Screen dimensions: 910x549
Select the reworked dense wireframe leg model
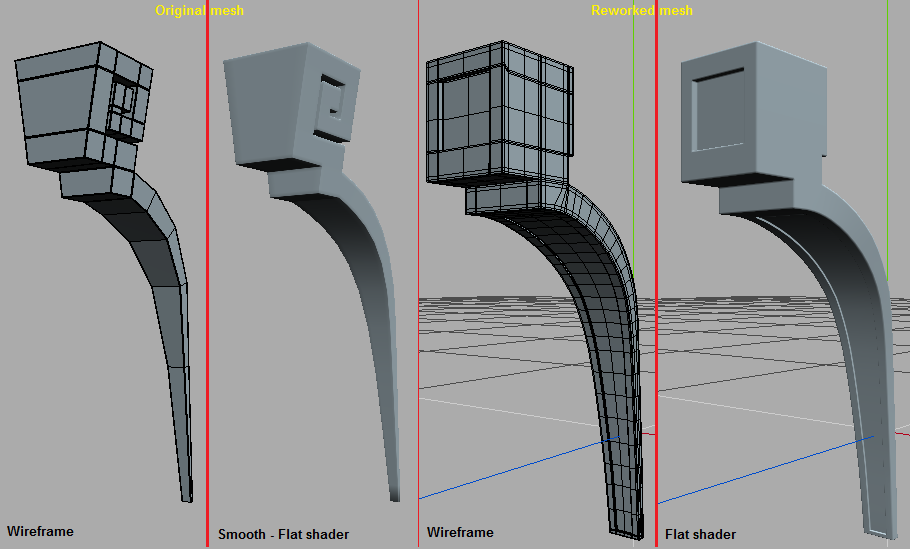pyautogui.click(x=535, y=289)
